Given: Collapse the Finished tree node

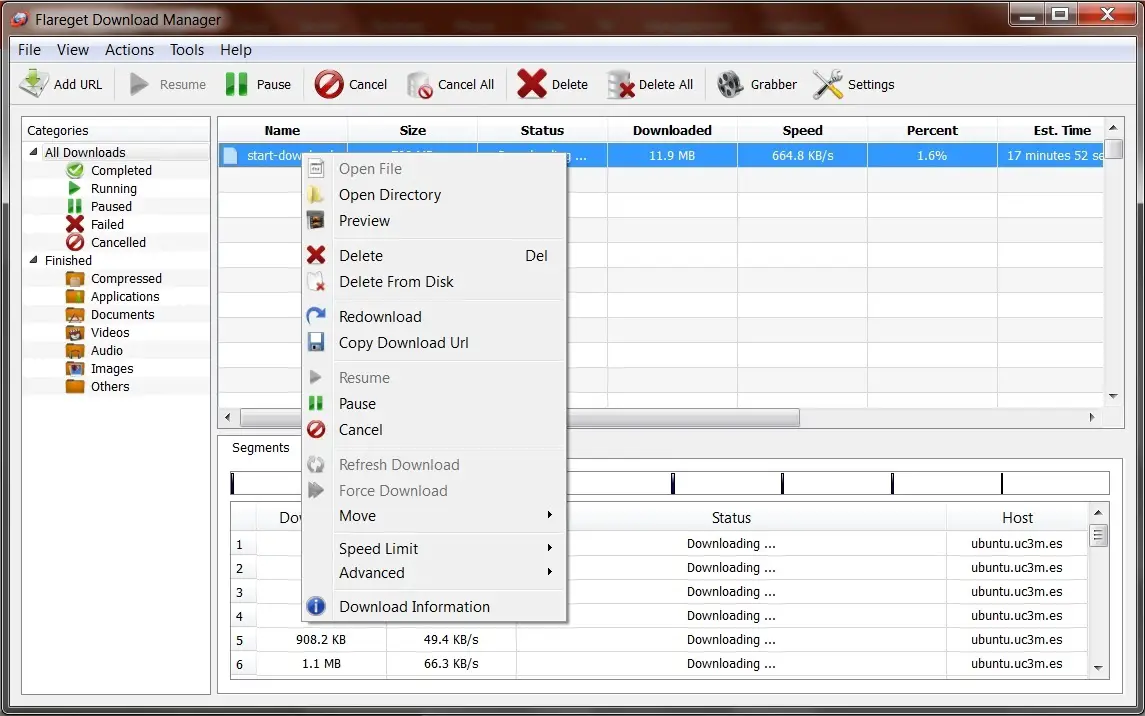Looking at the screenshot, I should click(34, 260).
